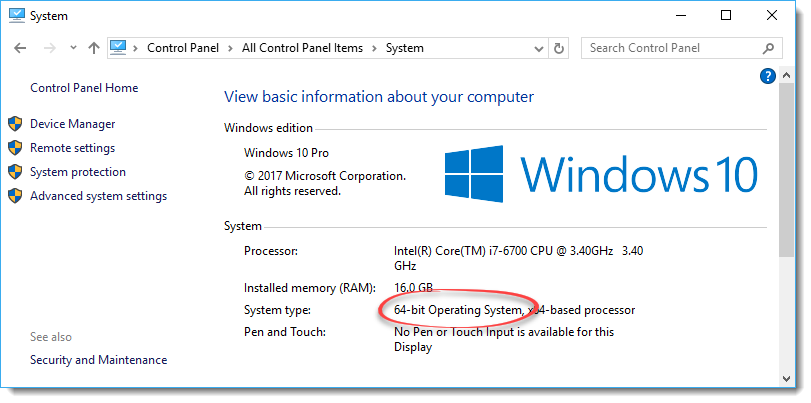The image size is (811, 403).
Task: Open Advanced system settings link
Action: coord(98,196)
